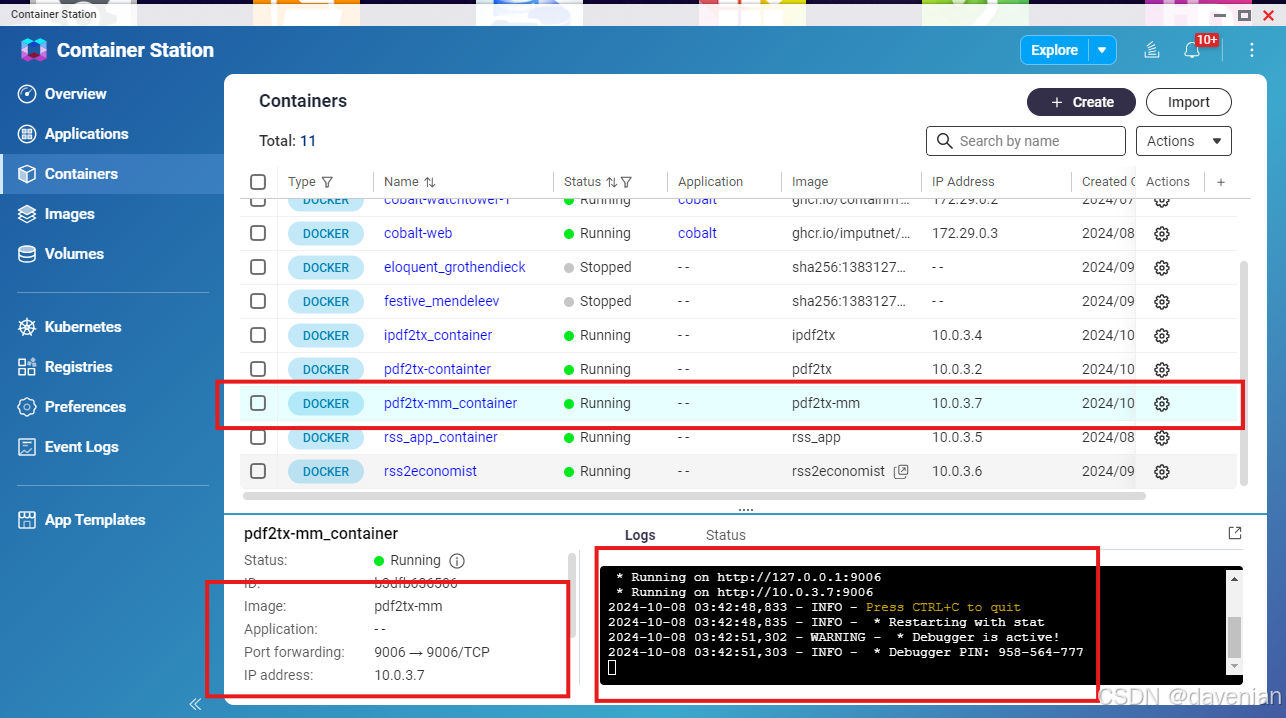Screen dimensions: 1286x718
Task: Open actions gear for rss2economist
Action: (x=1161, y=471)
